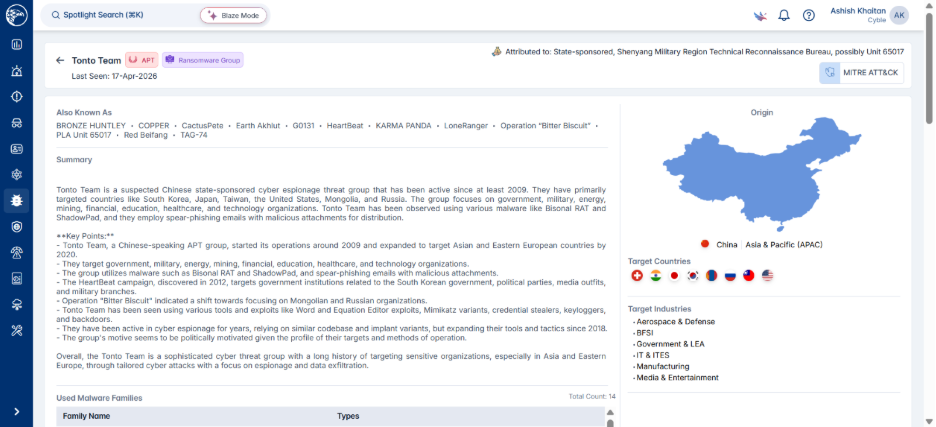The image size is (936, 427).
Task: Open the notifications bell
Action: click(x=784, y=16)
